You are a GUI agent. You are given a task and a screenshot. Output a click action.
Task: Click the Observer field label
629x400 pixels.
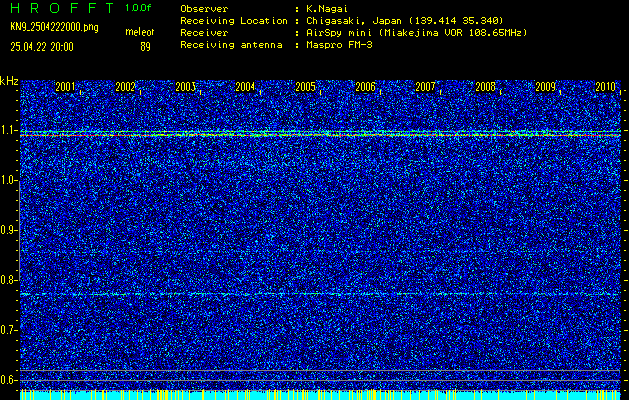(204, 8)
